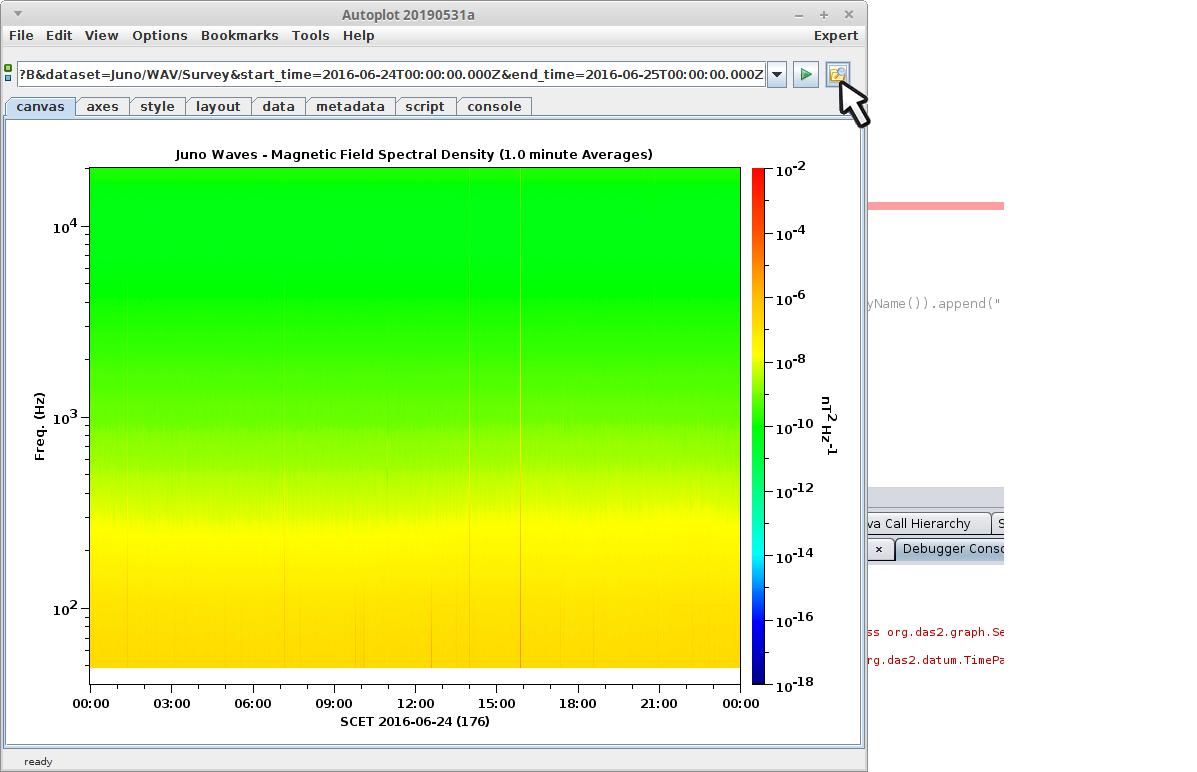Close the tab left of Debugger Console

click(878, 549)
